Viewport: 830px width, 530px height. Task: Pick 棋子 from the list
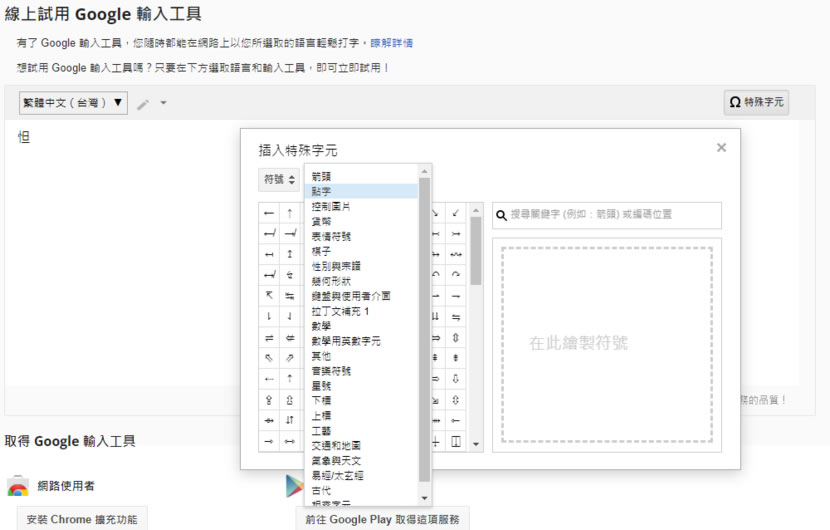click(x=361, y=251)
